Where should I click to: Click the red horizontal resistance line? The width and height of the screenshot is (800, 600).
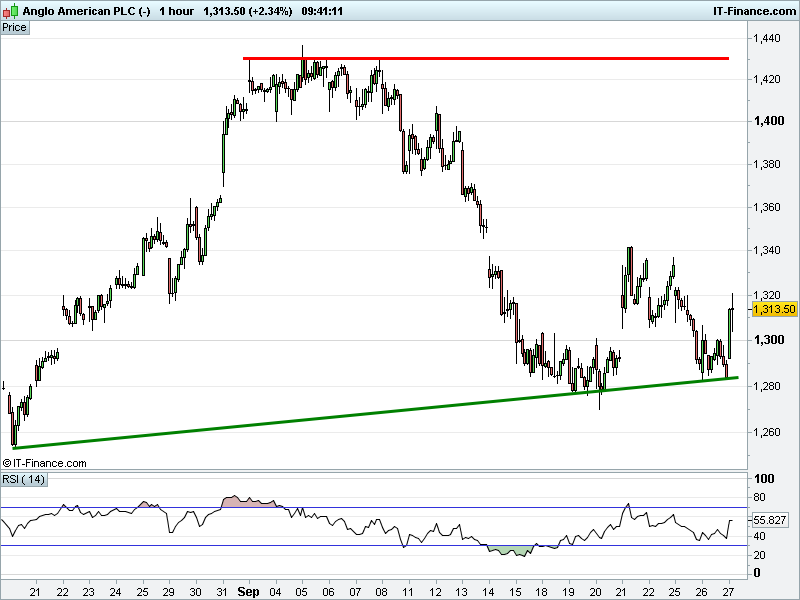pos(486,59)
